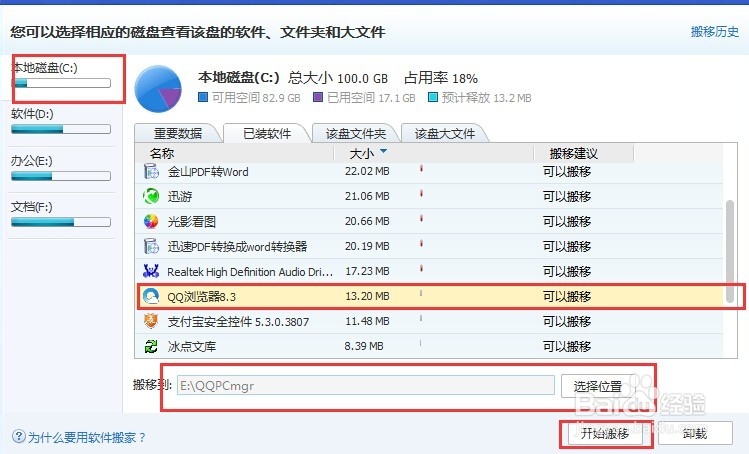Click the 17.23 MB size value

[367, 271]
